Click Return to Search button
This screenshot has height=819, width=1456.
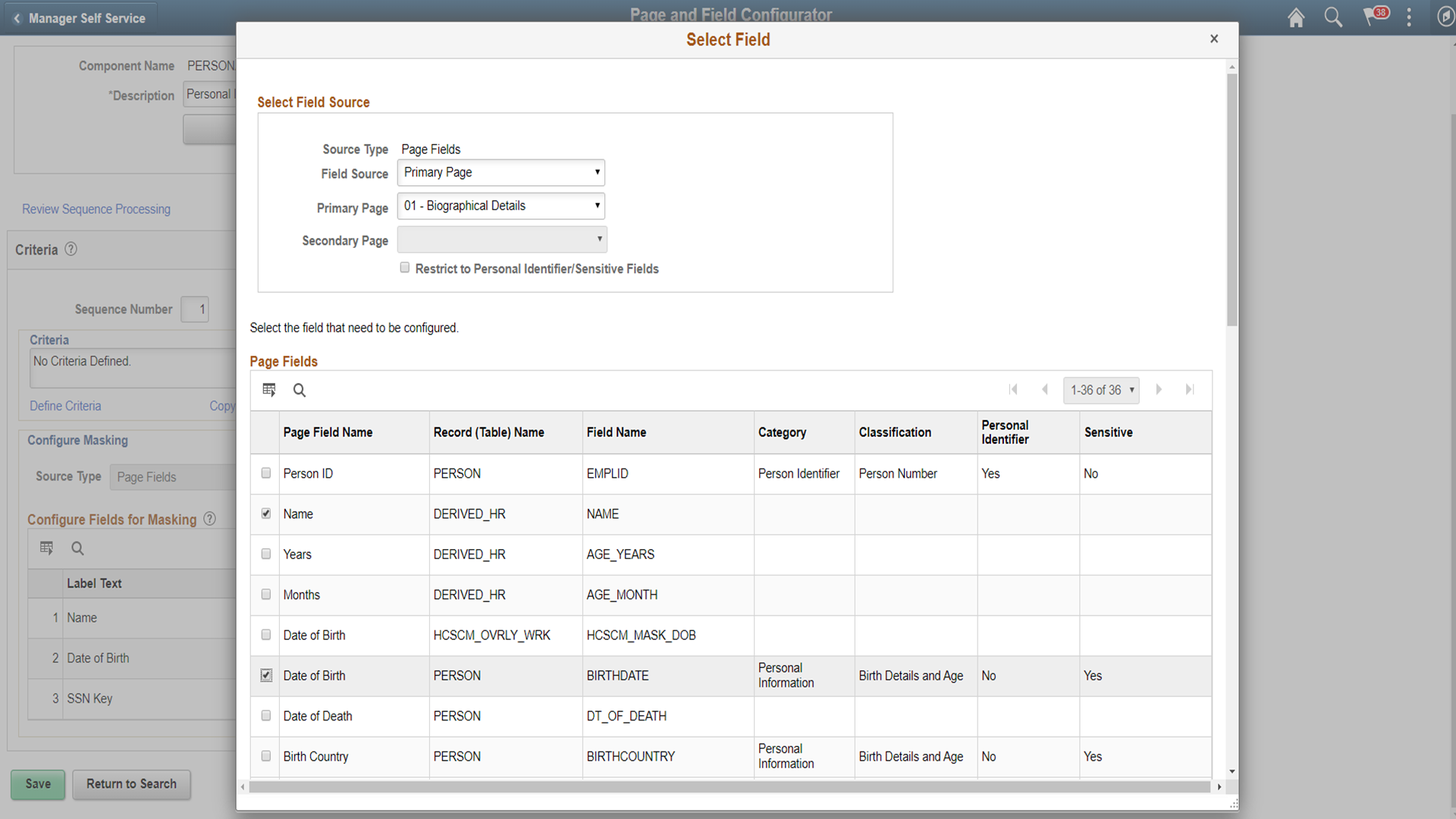(131, 784)
